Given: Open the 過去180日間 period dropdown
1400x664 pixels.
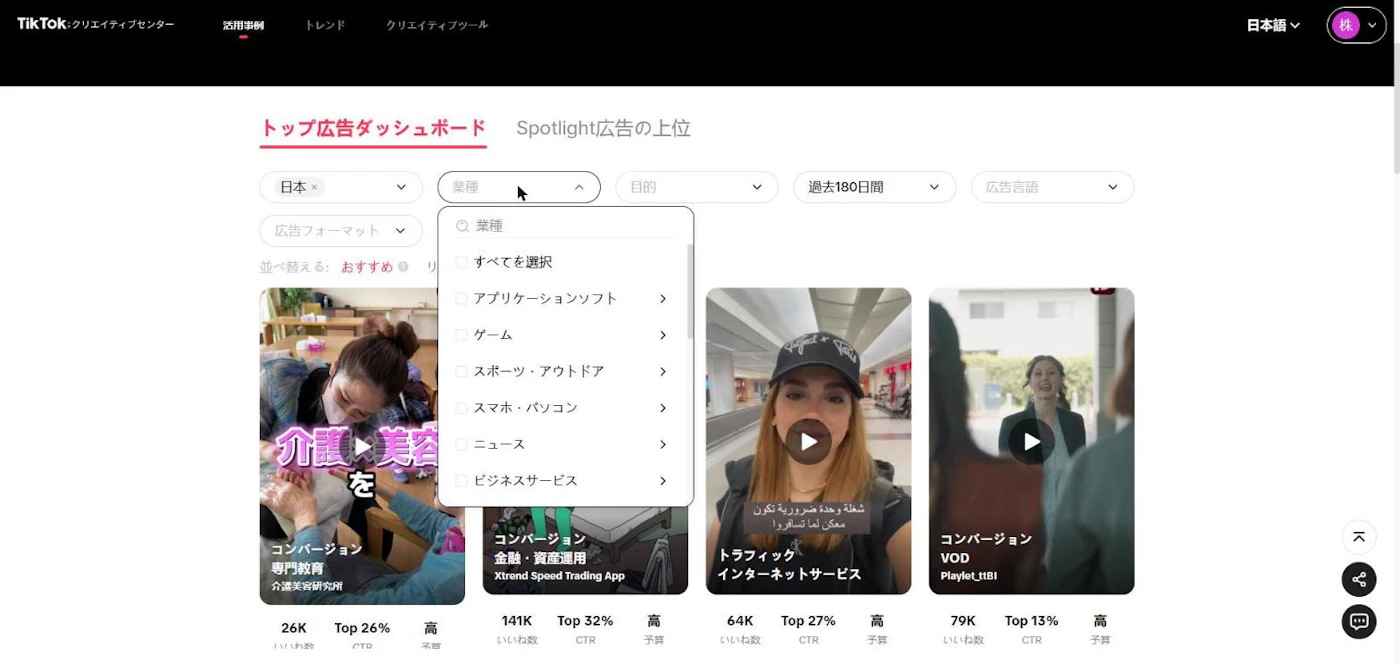Looking at the screenshot, I should point(875,187).
